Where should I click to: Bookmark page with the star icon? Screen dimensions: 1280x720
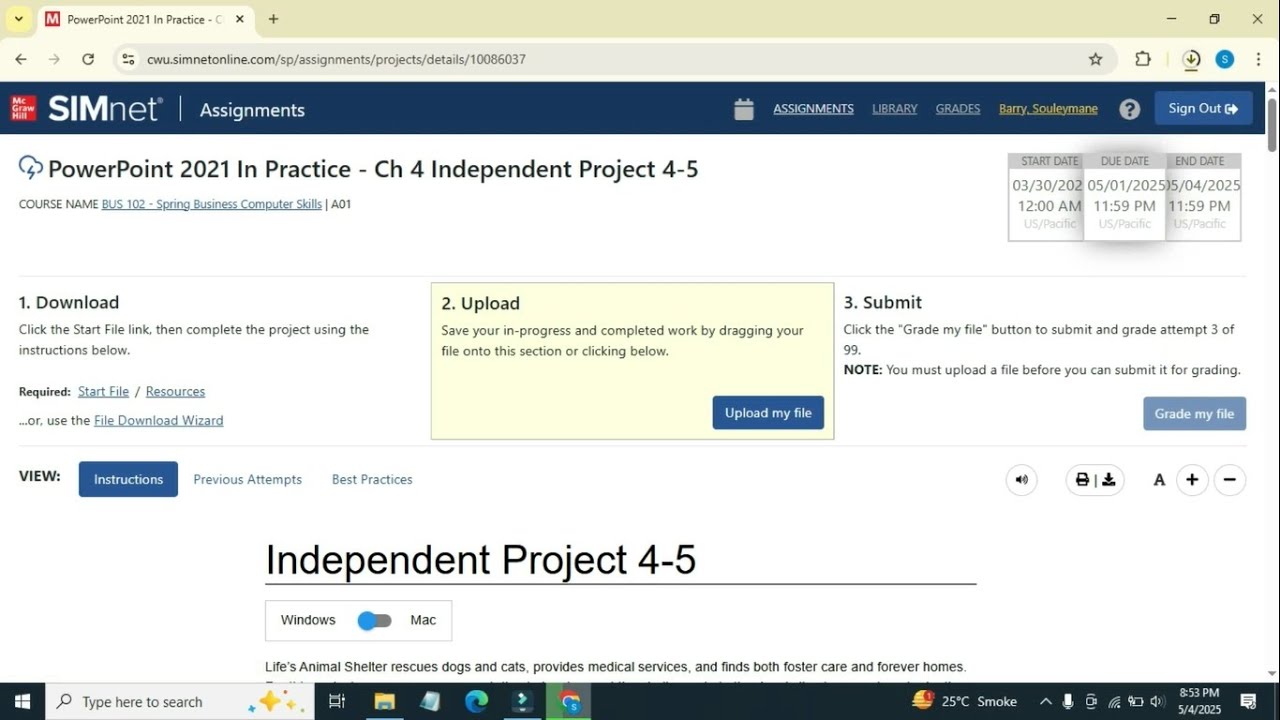click(1095, 59)
